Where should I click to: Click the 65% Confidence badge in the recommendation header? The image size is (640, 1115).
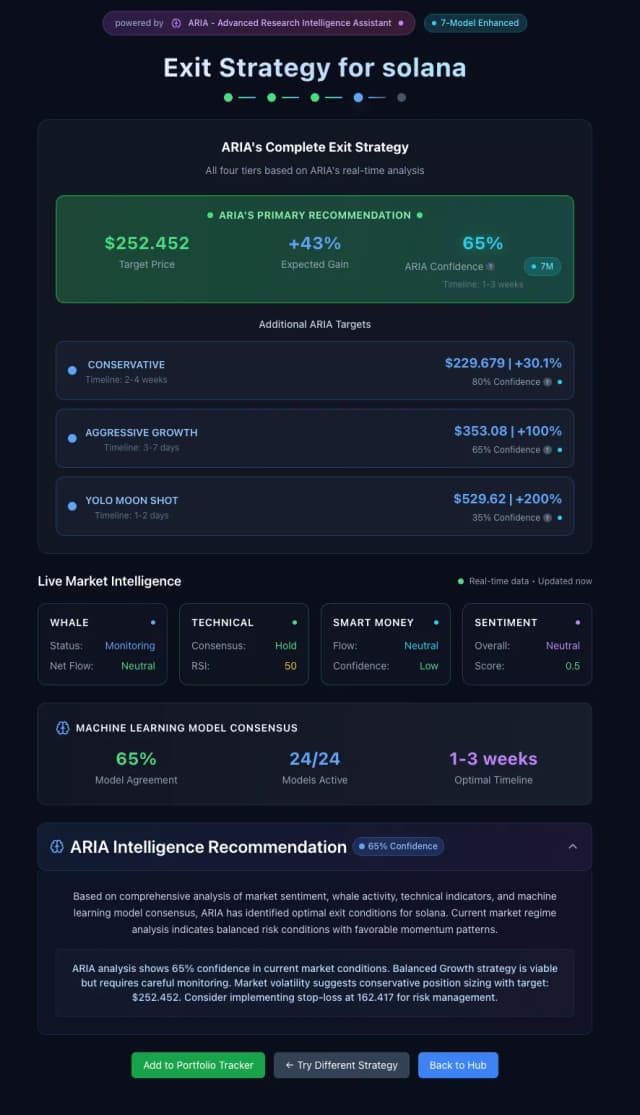pyautogui.click(x=398, y=846)
